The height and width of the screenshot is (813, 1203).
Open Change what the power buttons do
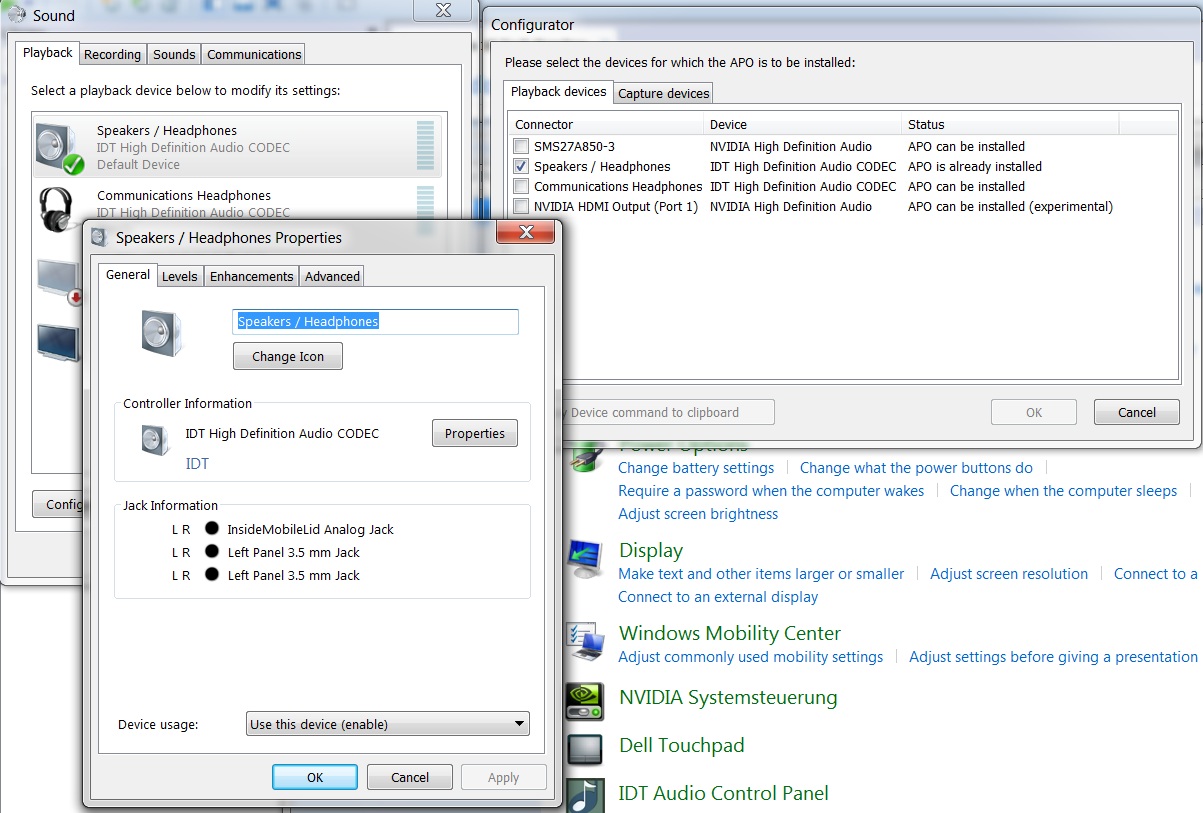[916, 468]
